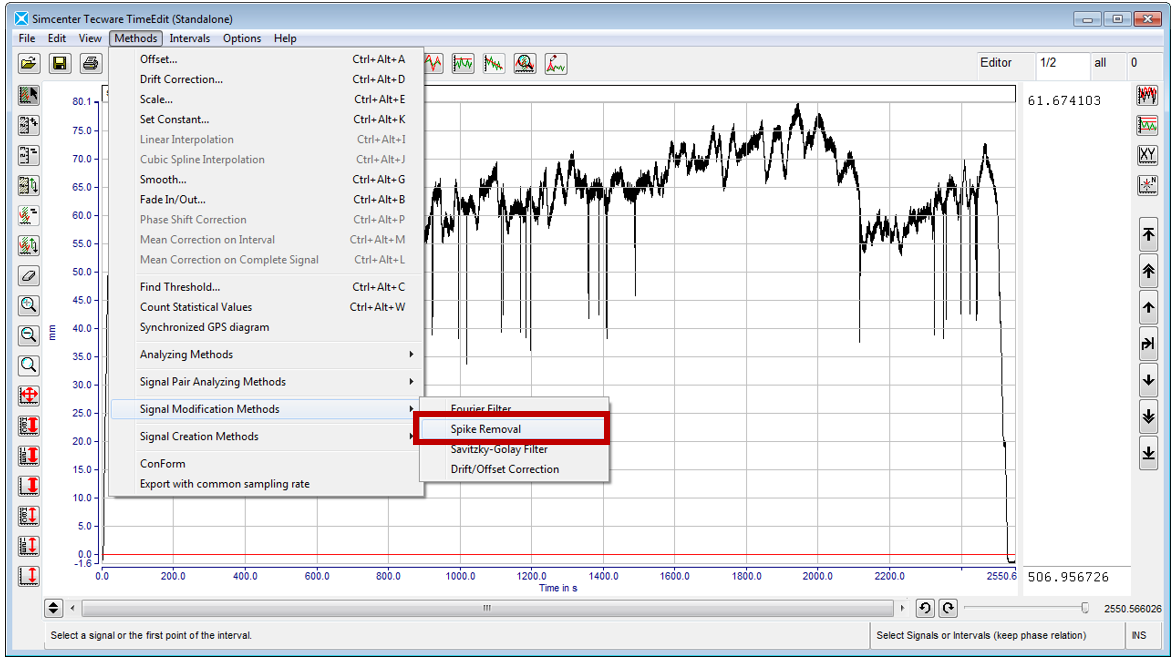Screen dimensions: 1173x660
Task: Select Synchronized GPS diagram entry
Action: (266, 327)
